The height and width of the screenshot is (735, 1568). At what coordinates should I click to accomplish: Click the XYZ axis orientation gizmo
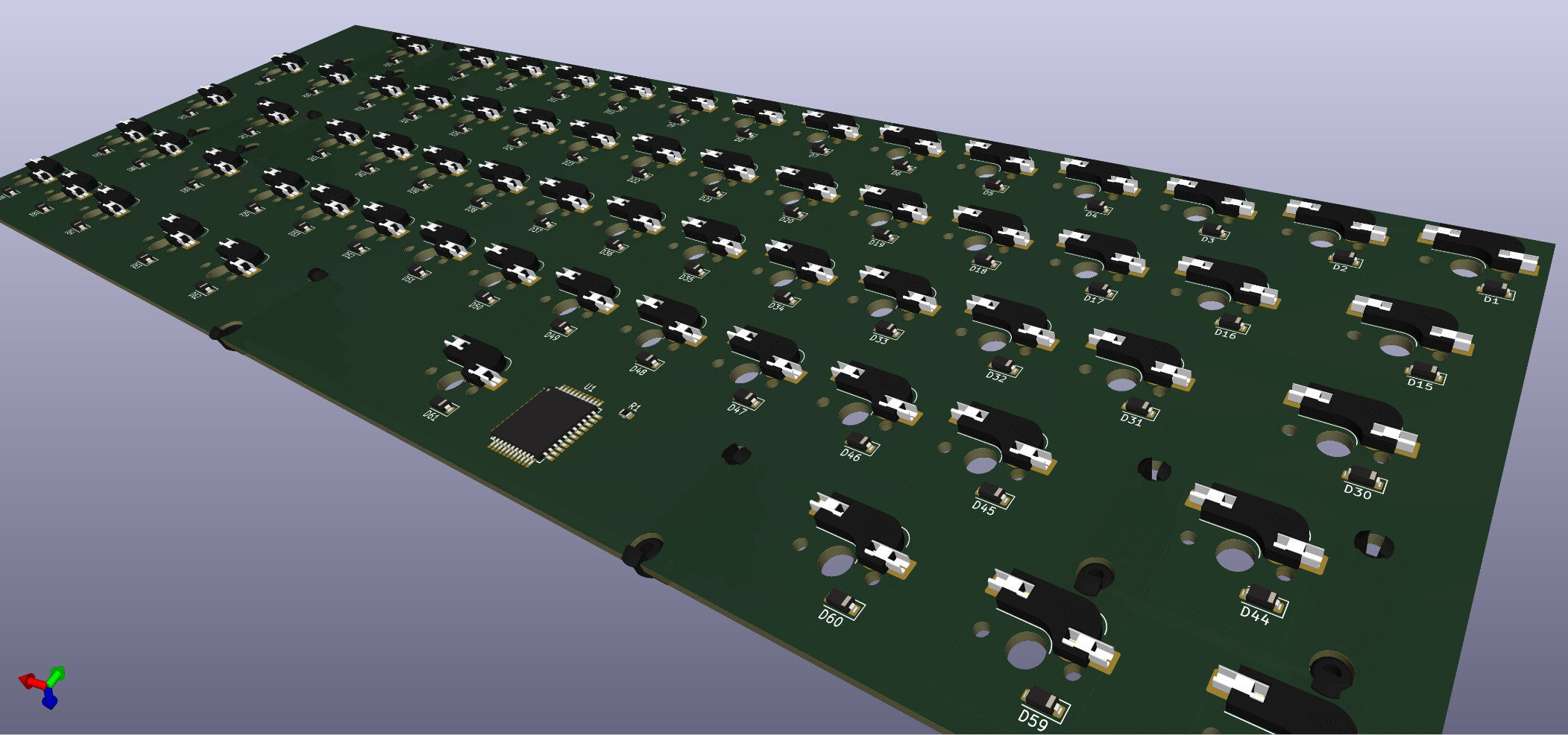tap(43, 687)
